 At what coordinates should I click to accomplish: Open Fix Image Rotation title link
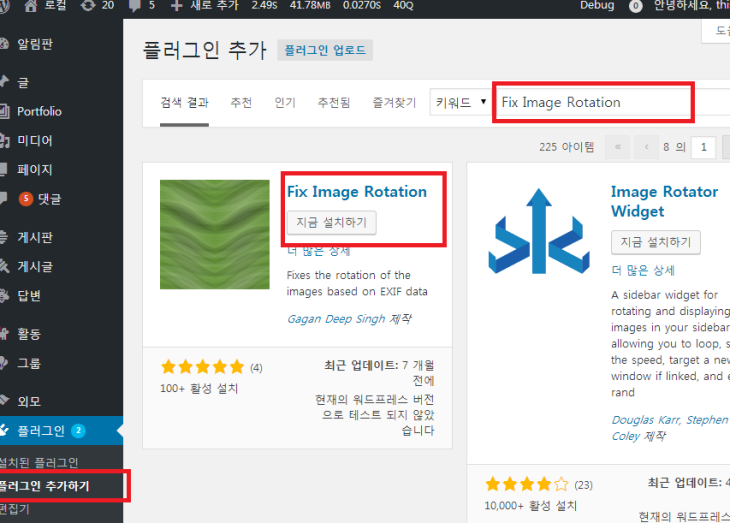[x=356, y=192]
